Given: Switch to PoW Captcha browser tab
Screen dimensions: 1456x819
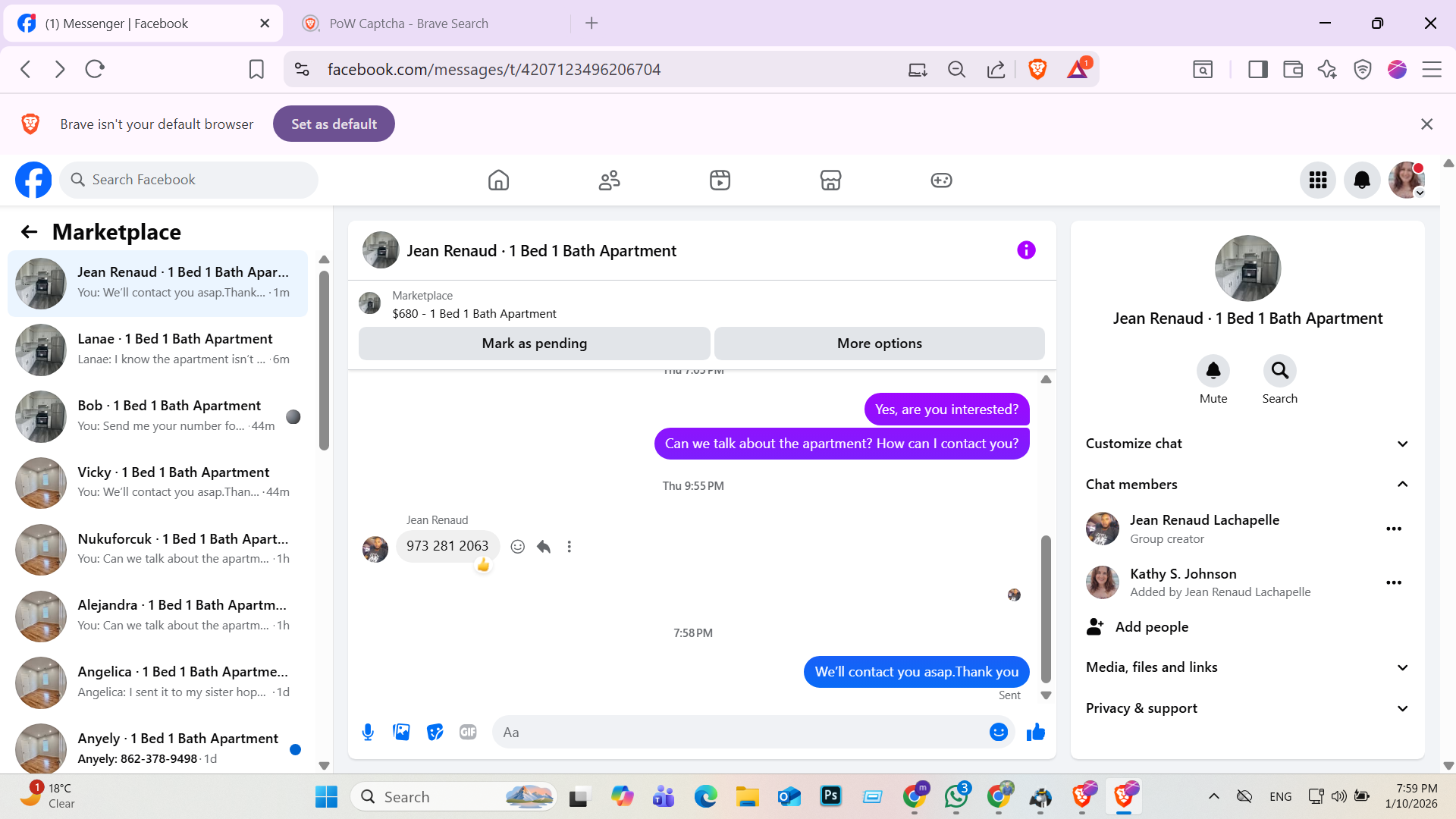Looking at the screenshot, I should point(409,24).
